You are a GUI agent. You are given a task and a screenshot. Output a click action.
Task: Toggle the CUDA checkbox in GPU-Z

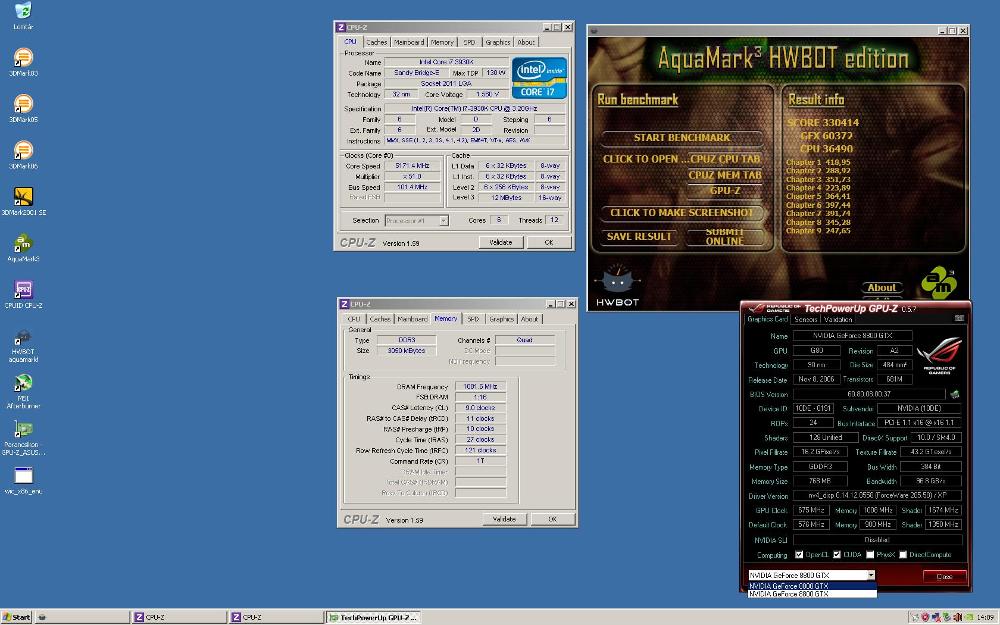(x=837, y=555)
